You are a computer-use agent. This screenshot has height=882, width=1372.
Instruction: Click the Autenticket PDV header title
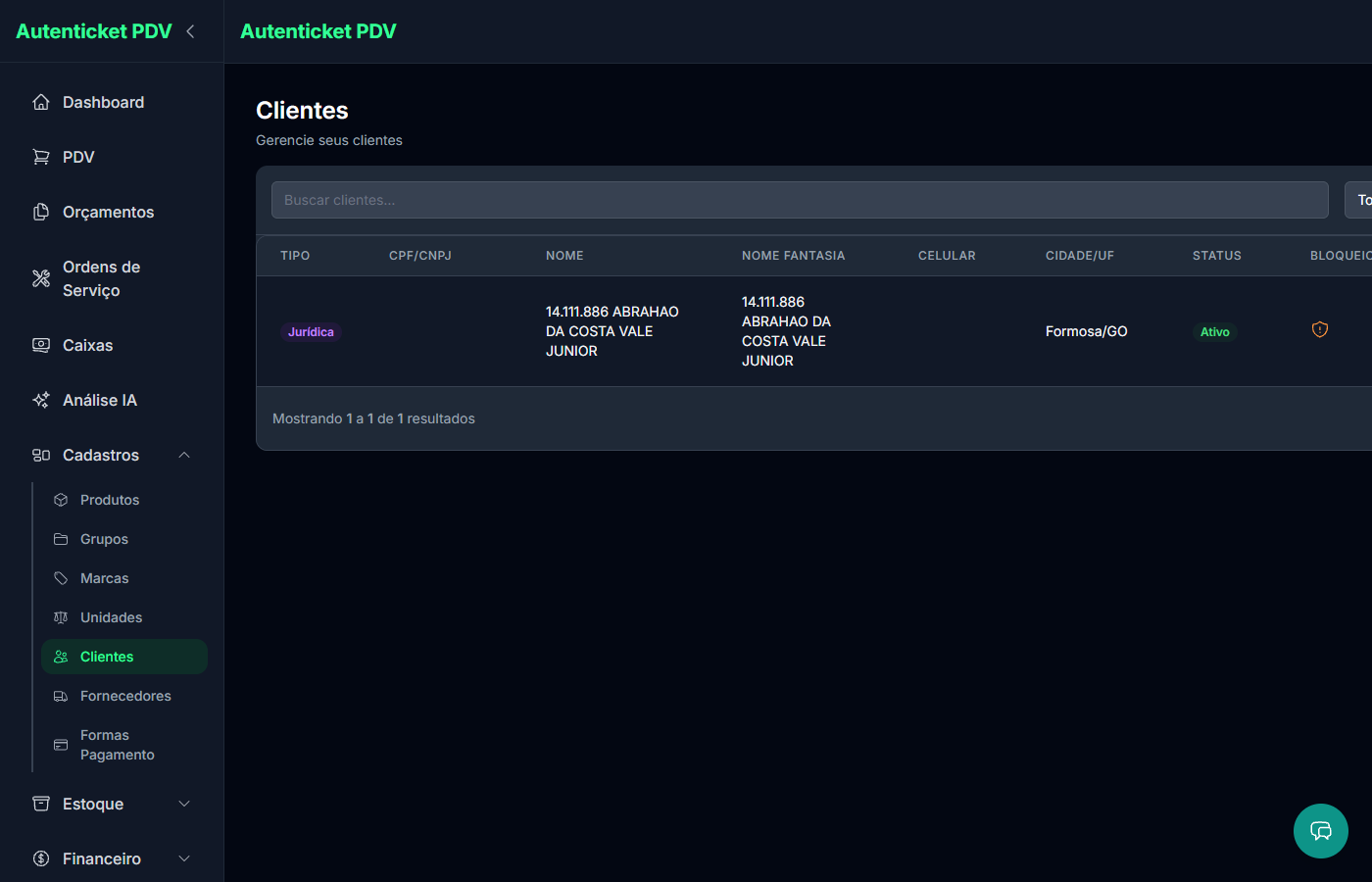(x=318, y=31)
